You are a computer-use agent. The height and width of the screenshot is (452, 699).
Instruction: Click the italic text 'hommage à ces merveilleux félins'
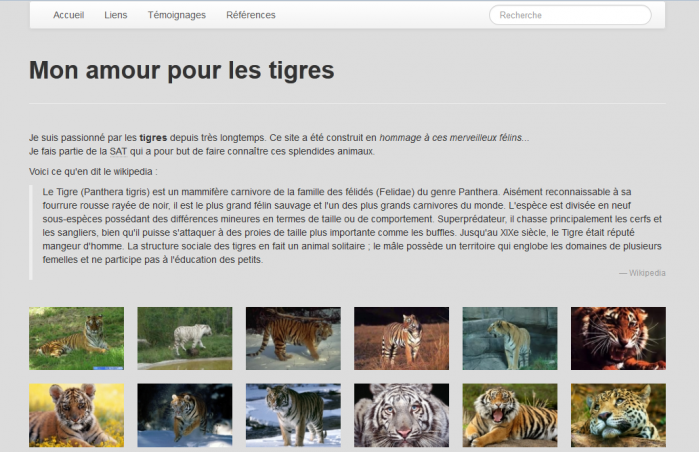450,138
